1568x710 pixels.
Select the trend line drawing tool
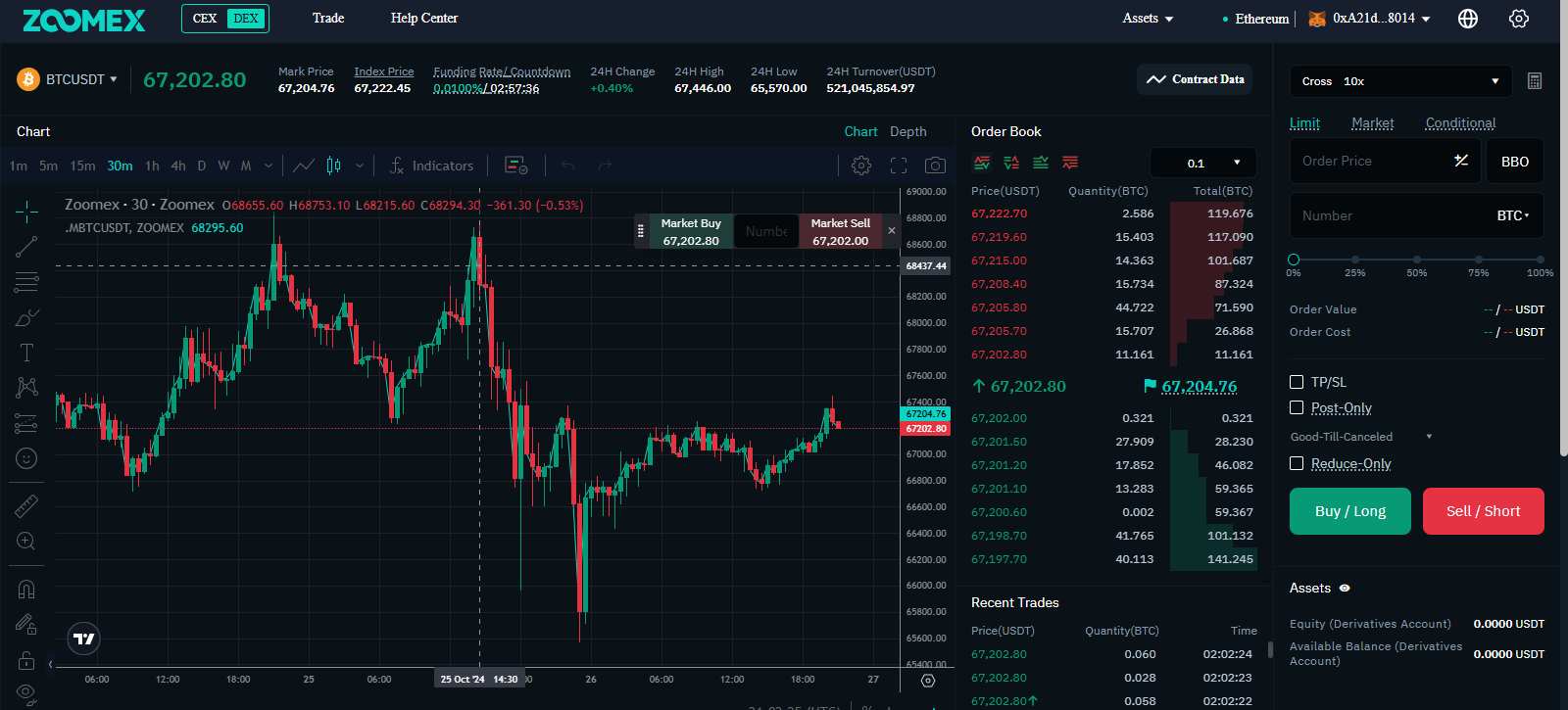coord(26,247)
